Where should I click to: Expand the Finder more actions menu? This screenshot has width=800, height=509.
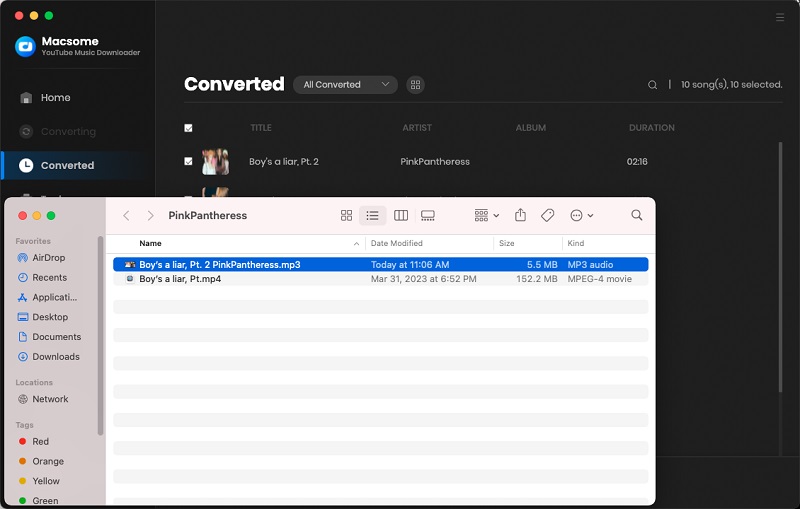tap(581, 215)
